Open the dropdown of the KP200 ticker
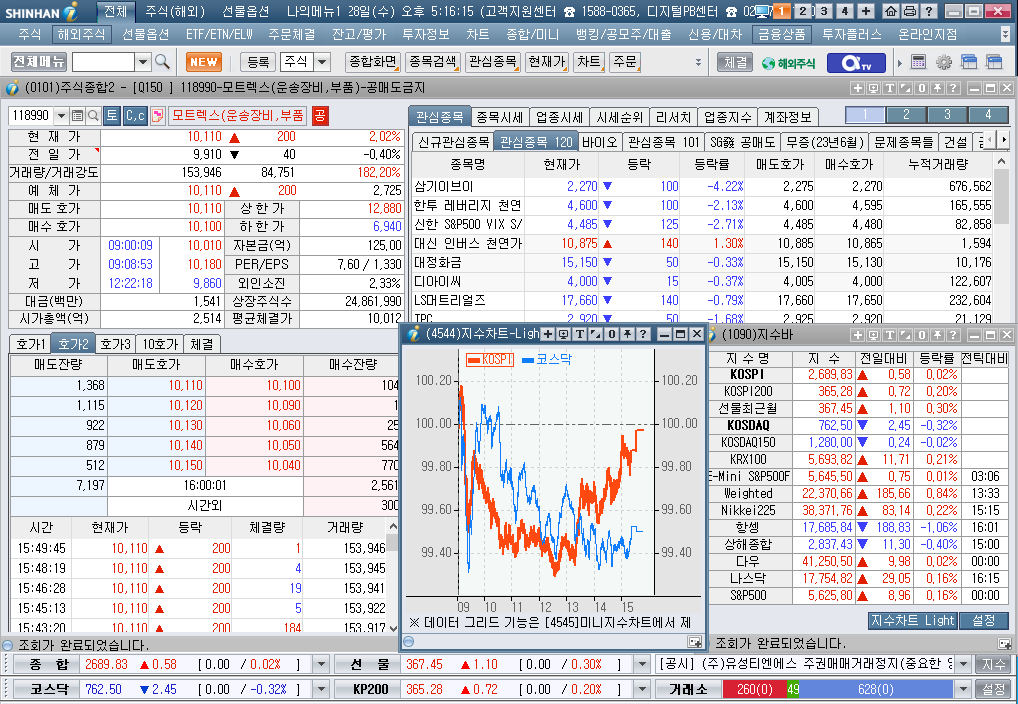This screenshot has height=704, width=1018. [641, 689]
